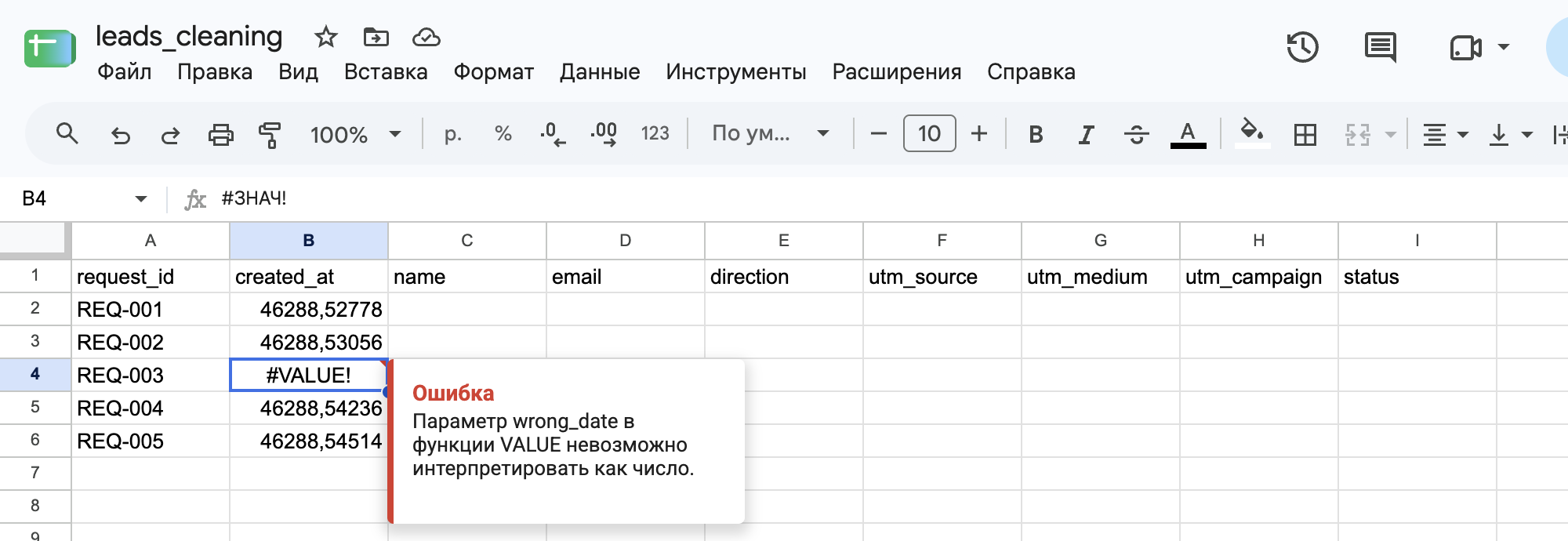Select the status header cell

1417,276
